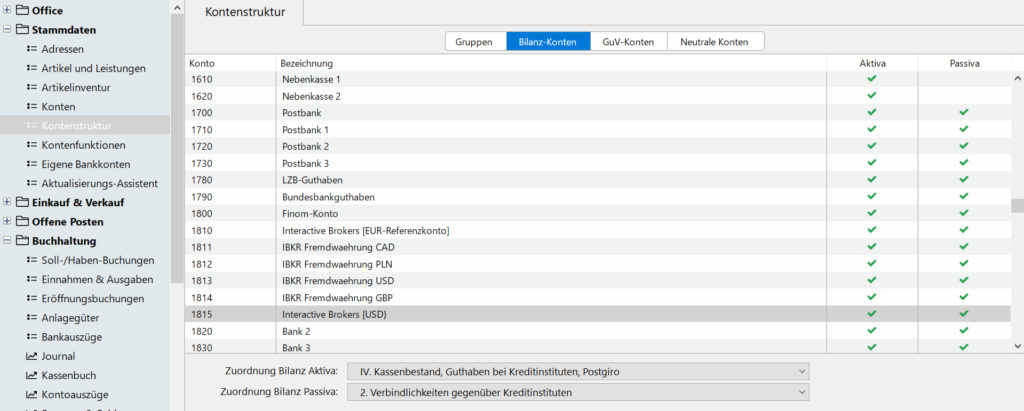Switch to the GuV-Konten tab
The height and width of the screenshot is (411, 1024).
pos(628,42)
